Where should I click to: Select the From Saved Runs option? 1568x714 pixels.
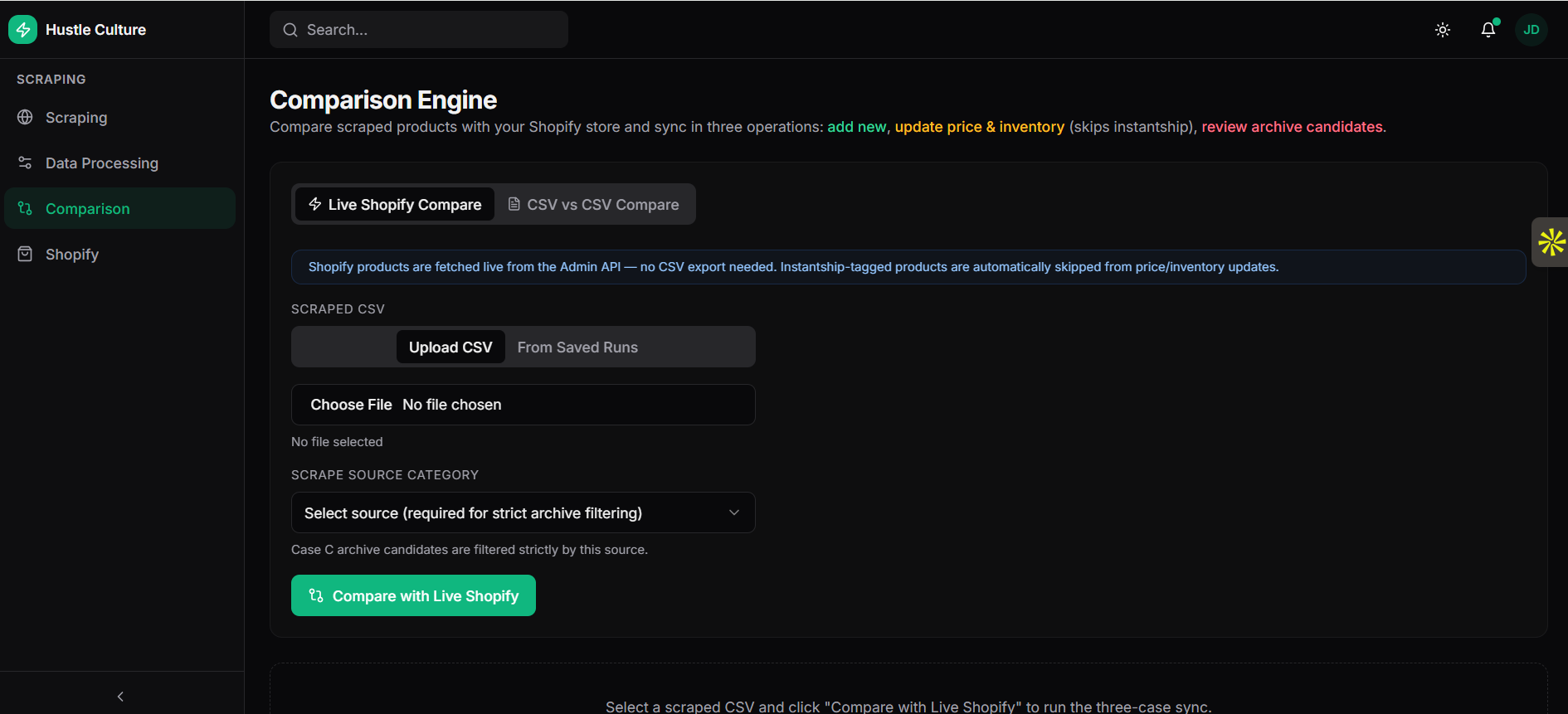pos(577,347)
